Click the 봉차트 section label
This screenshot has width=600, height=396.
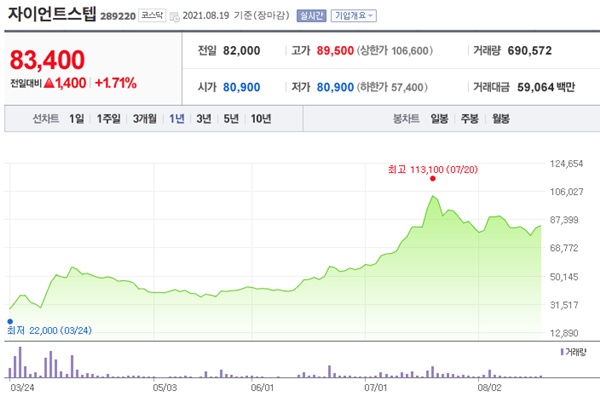tap(406, 119)
